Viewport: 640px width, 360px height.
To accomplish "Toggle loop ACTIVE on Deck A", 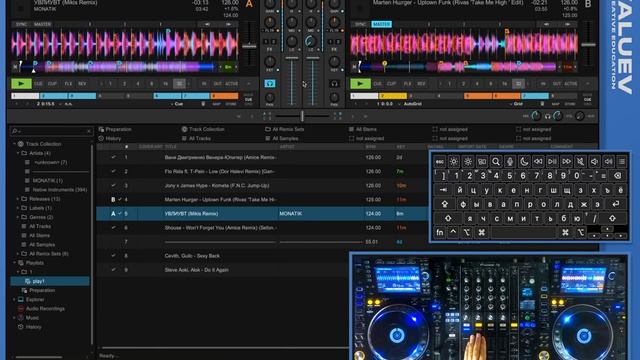I will [x=231, y=84].
